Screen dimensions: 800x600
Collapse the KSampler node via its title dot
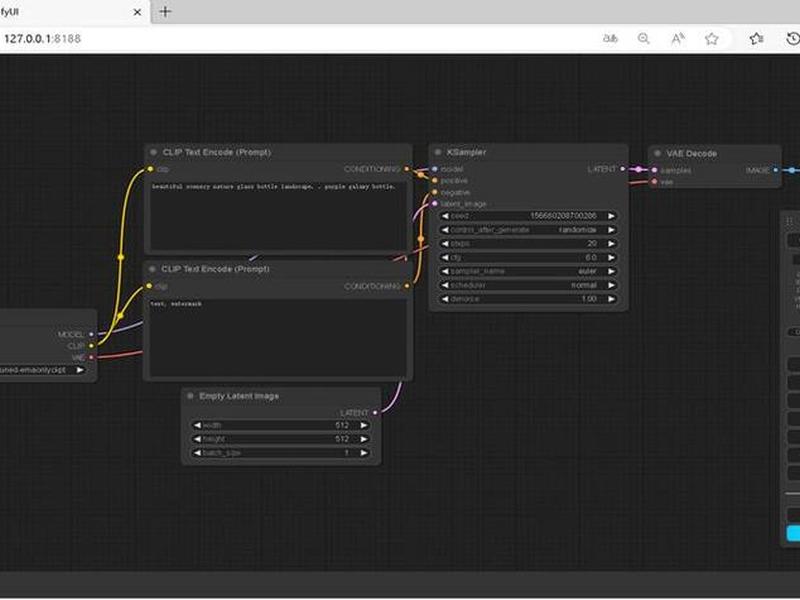tap(437, 152)
